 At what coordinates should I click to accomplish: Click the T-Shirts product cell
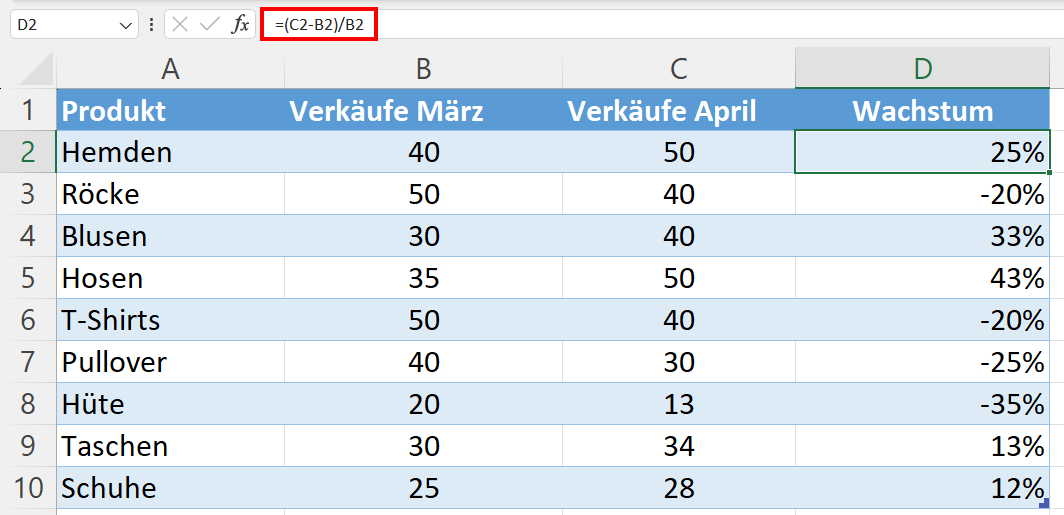170,320
